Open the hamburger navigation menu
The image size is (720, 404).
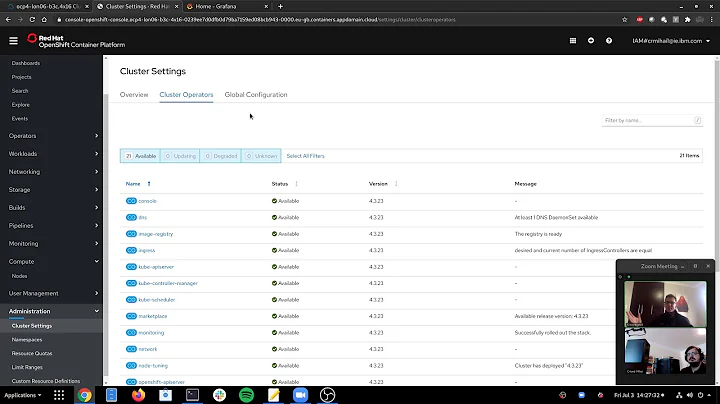(13, 41)
